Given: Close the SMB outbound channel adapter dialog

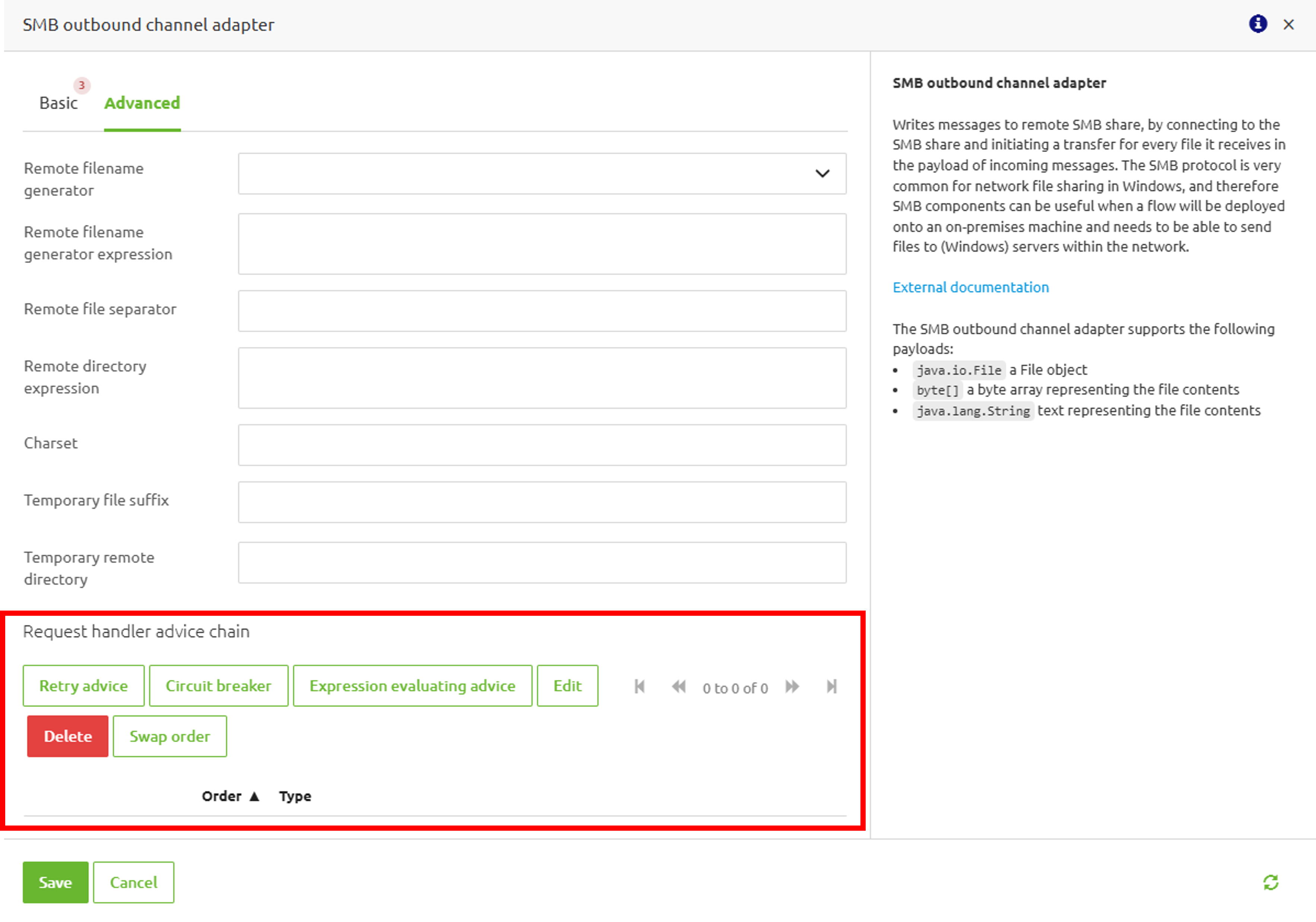Looking at the screenshot, I should [x=1288, y=24].
